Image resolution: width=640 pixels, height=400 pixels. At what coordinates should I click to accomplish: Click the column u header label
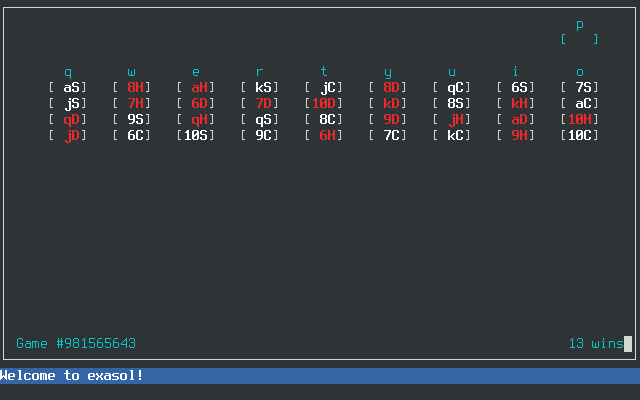pos(452,72)
